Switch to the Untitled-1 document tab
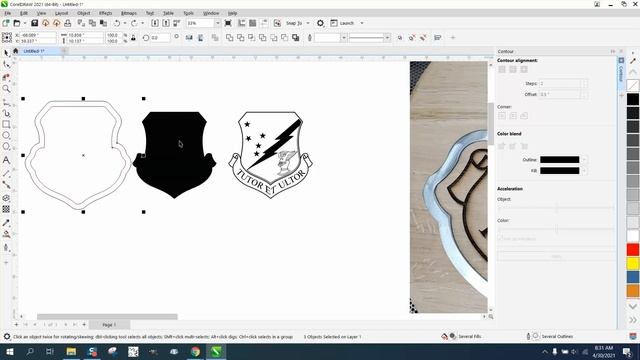640x360 pixels. coord(34,51)
